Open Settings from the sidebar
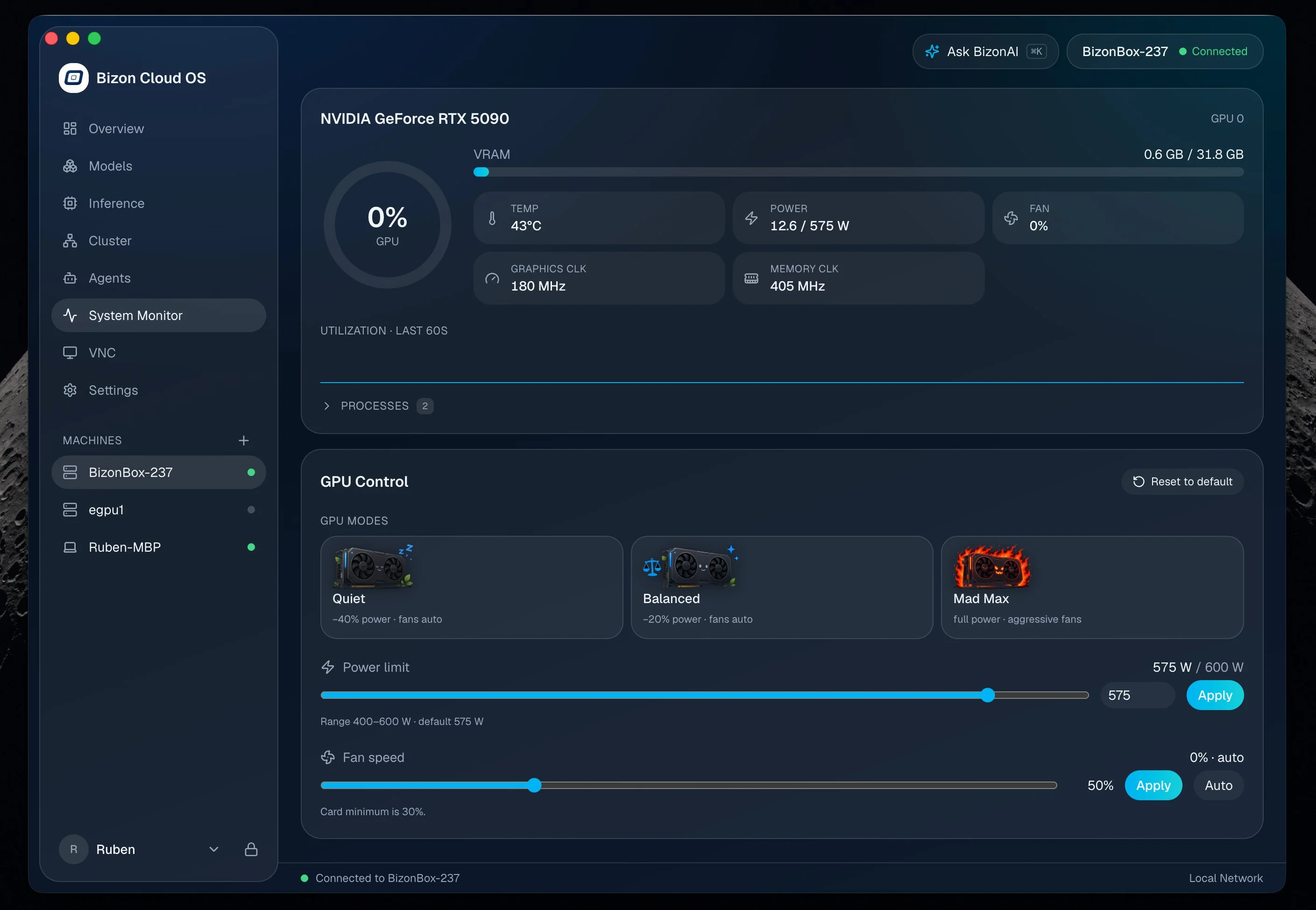Image resolution: width=1316 pixels, height=910 pixels. pyautogui.click(x=158, y=390)
